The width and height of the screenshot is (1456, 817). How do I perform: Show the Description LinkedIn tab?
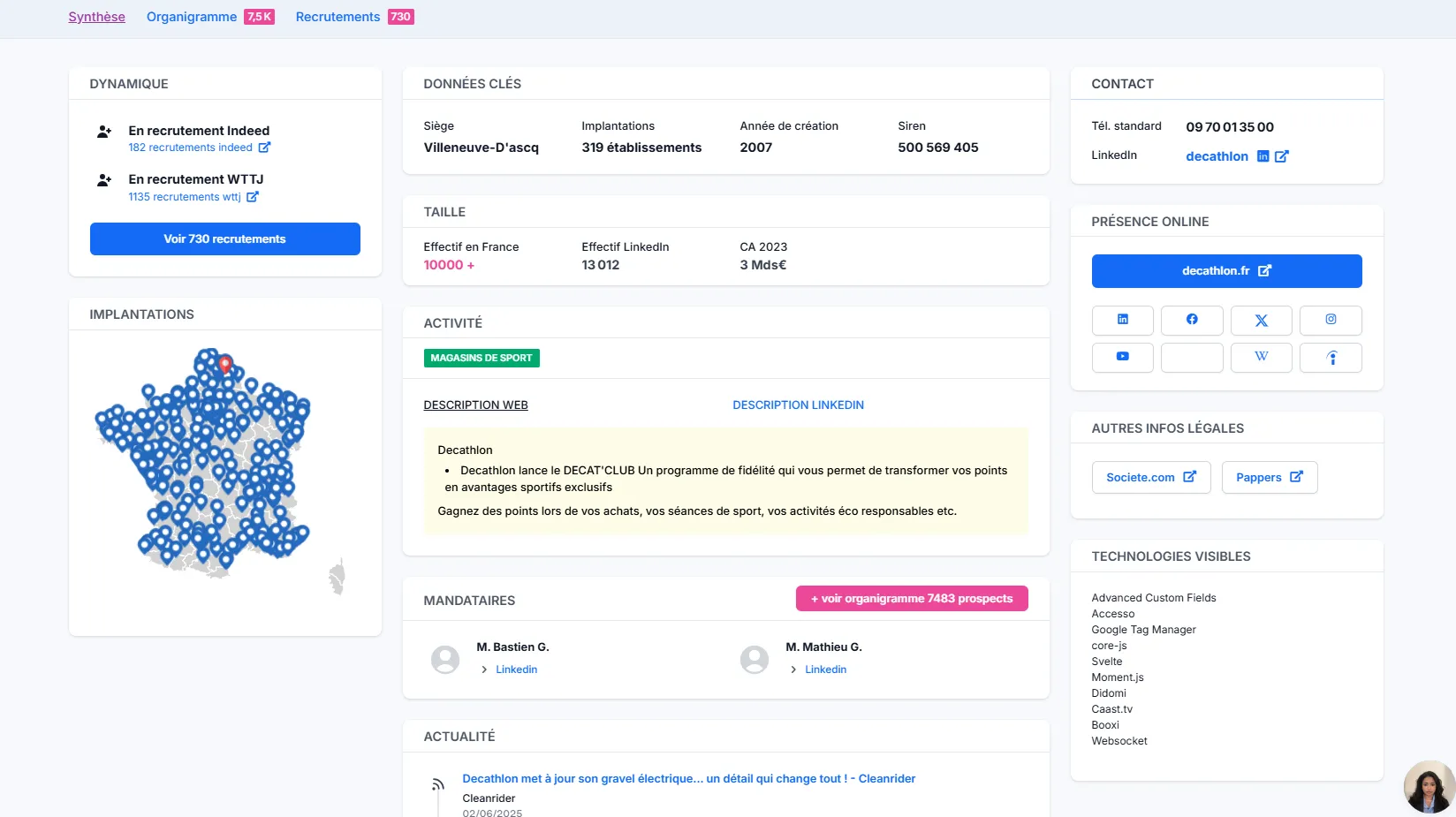tap(798, 405)
